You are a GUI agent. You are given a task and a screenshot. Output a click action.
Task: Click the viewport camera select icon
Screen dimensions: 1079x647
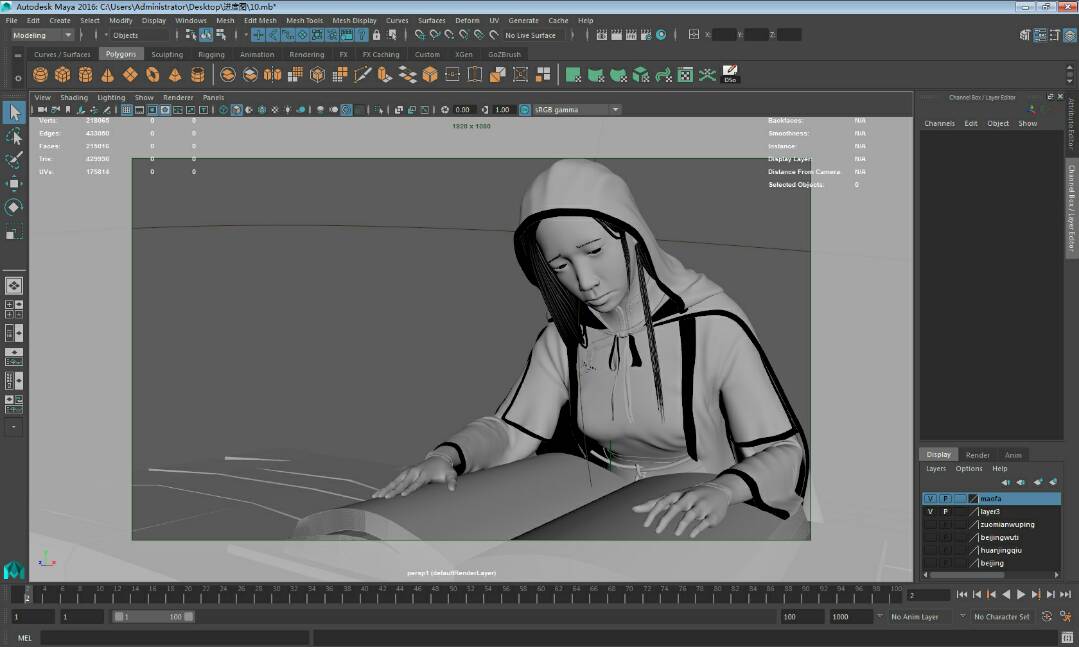point(43,109)
